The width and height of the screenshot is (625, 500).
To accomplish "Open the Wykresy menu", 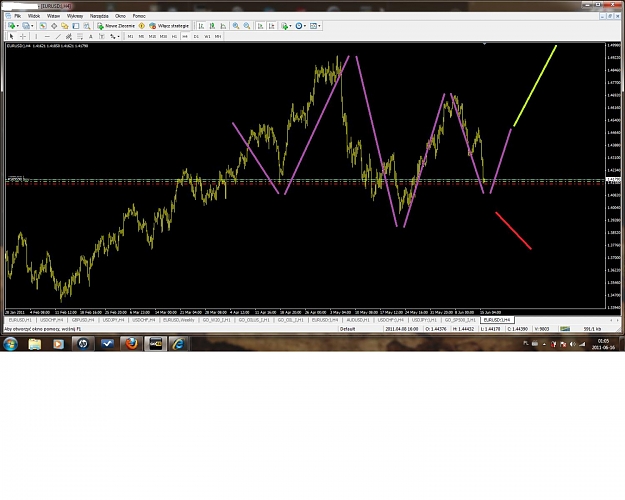I will click(x=75, y=16).
